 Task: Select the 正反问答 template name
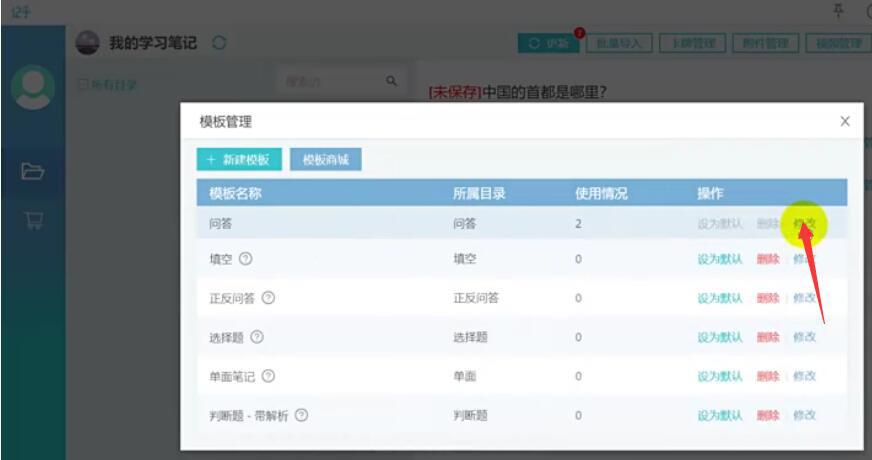click(x=232, y=298)
